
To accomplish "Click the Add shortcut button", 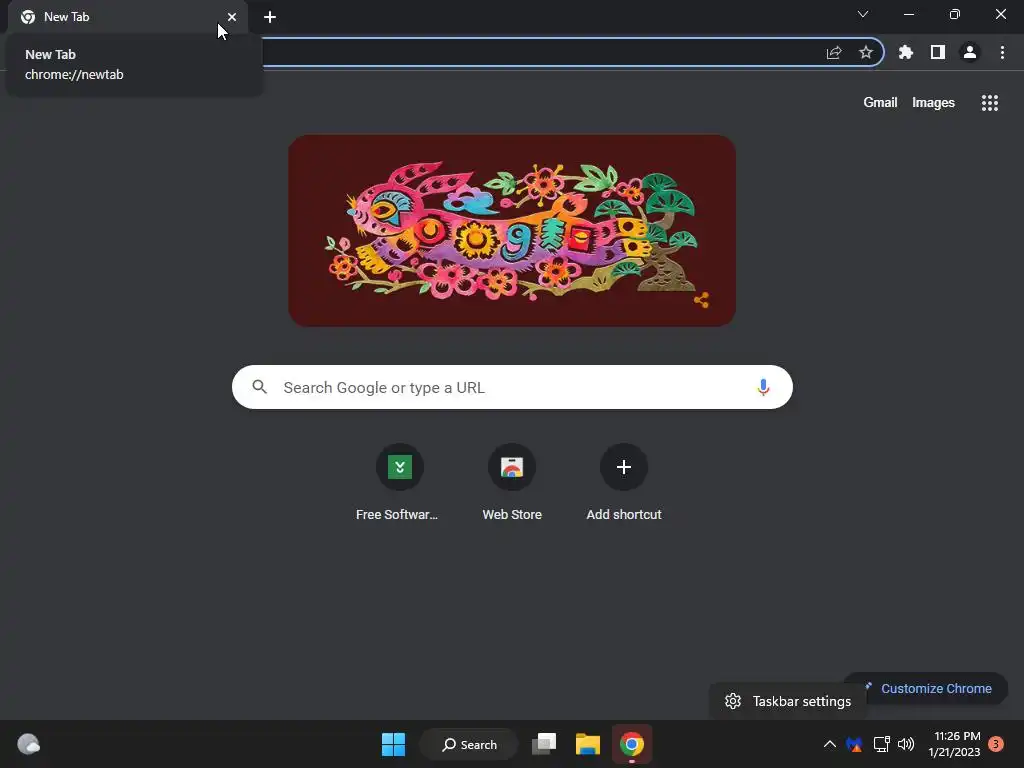I will click(624, 483).
